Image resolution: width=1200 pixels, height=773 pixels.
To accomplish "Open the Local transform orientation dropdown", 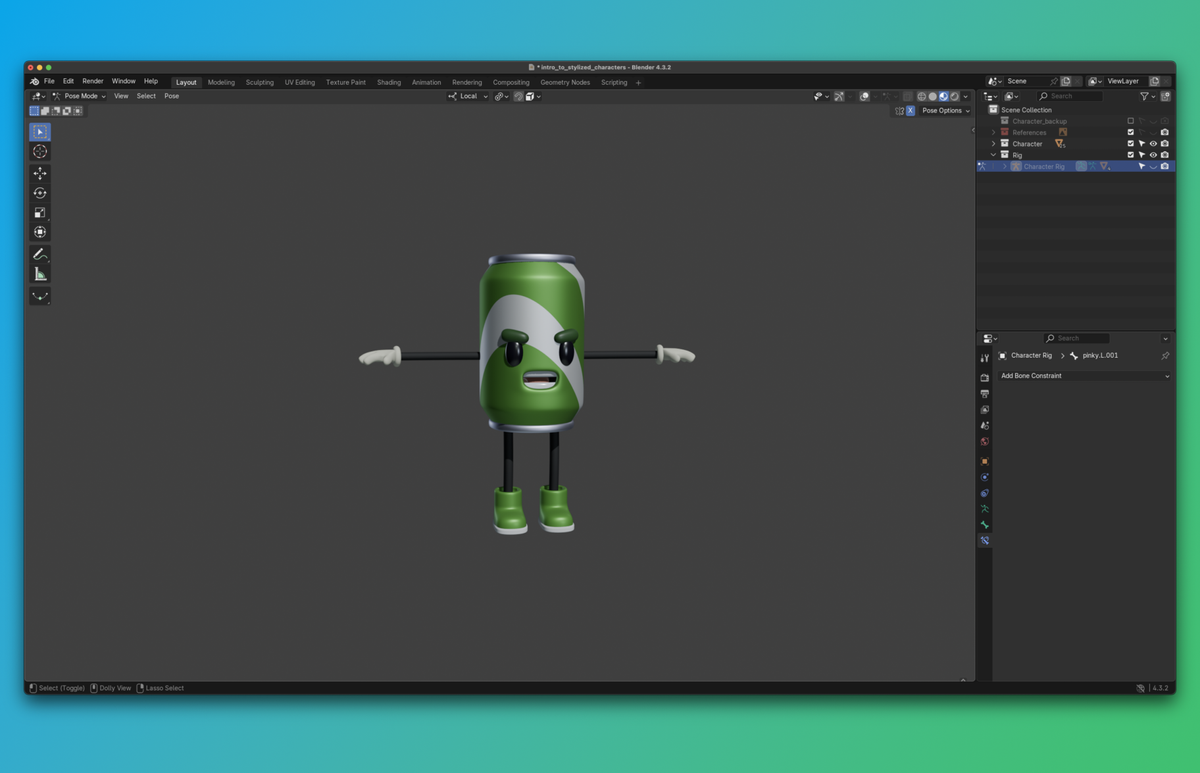I will tap(468, 96).
